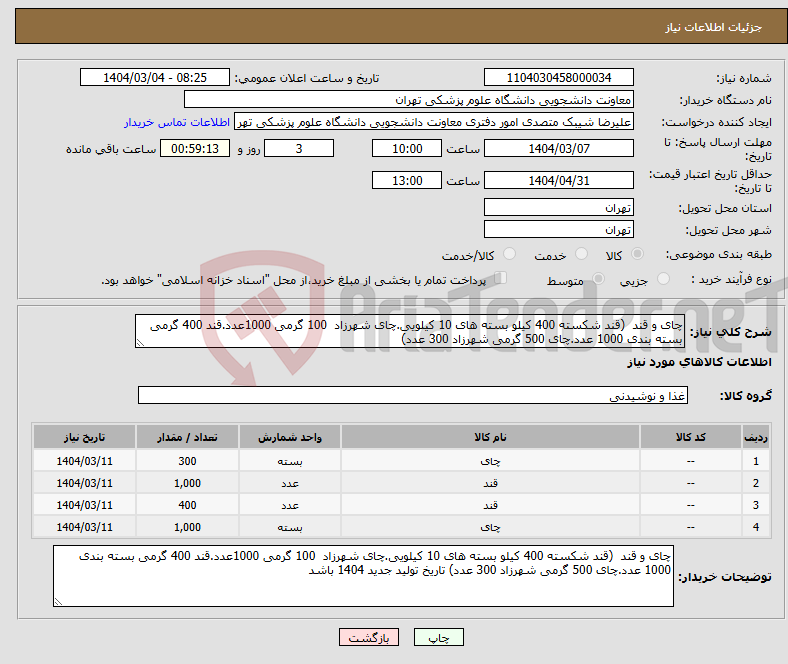The width and height of the screenshot is (788, 664).
Task: Click the نام کالا column header
Action: (490, 437)
